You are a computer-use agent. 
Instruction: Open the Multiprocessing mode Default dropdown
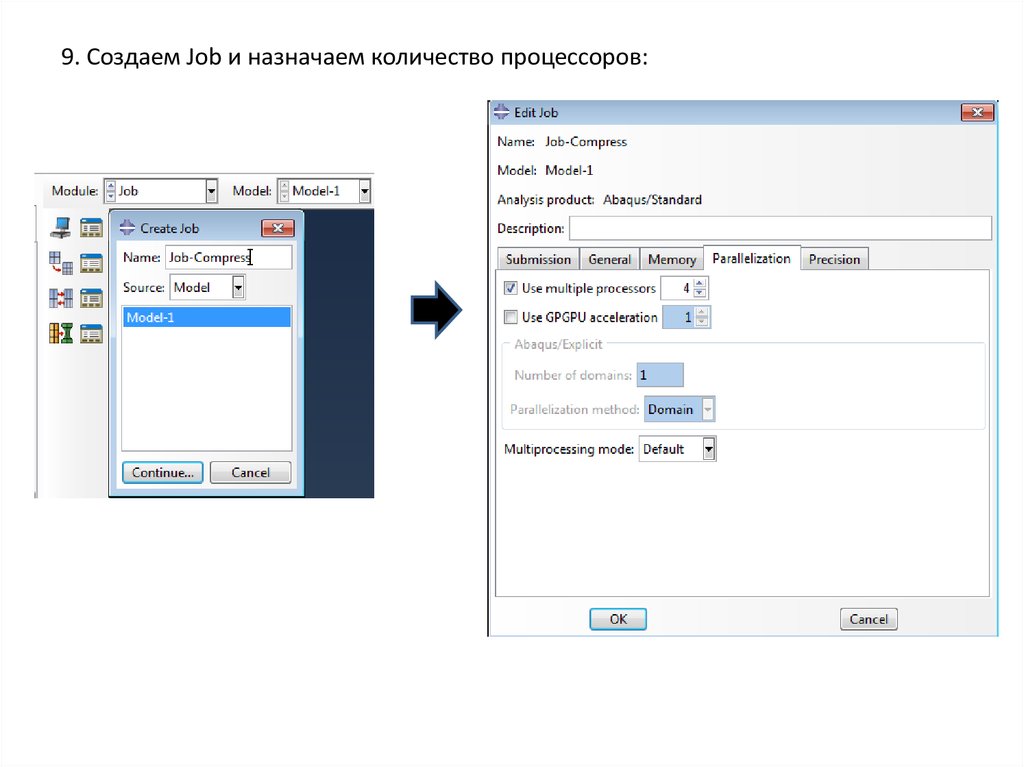709,449
